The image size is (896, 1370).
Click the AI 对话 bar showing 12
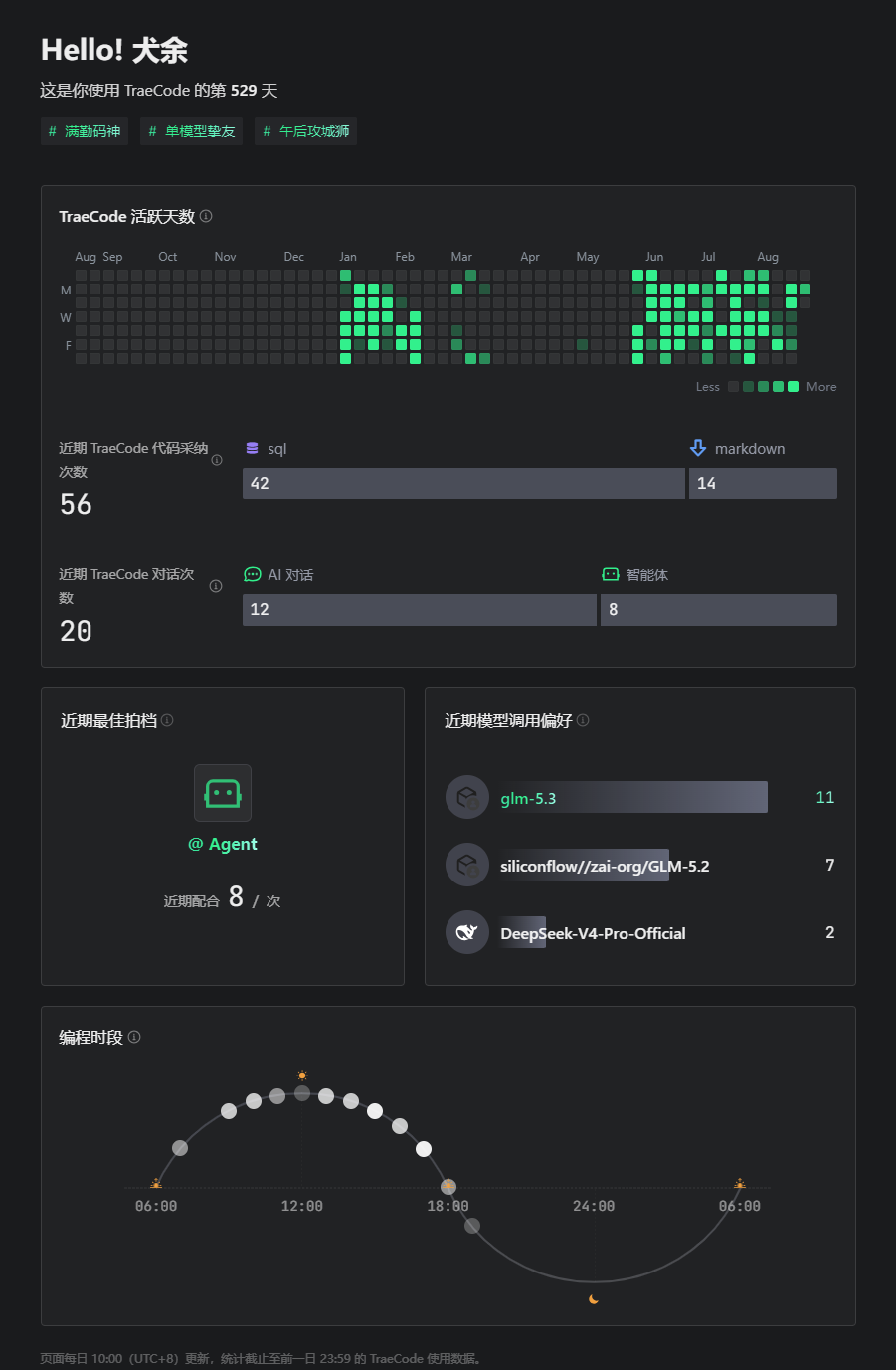click(420, 610)
